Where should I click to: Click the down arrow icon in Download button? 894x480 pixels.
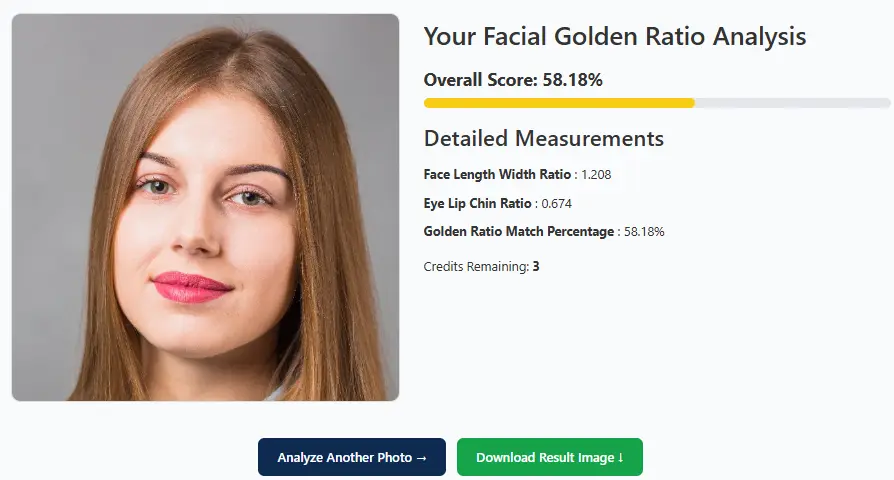(621, 458)
